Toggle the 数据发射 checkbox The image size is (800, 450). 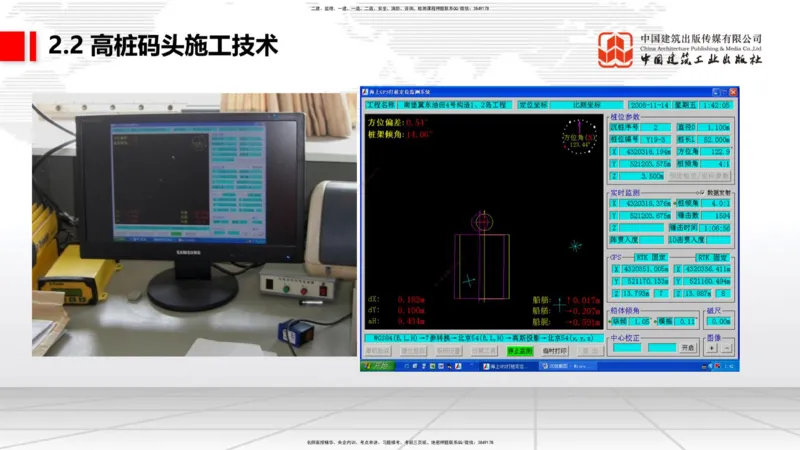pyautogui.click(x=702, y=192)
